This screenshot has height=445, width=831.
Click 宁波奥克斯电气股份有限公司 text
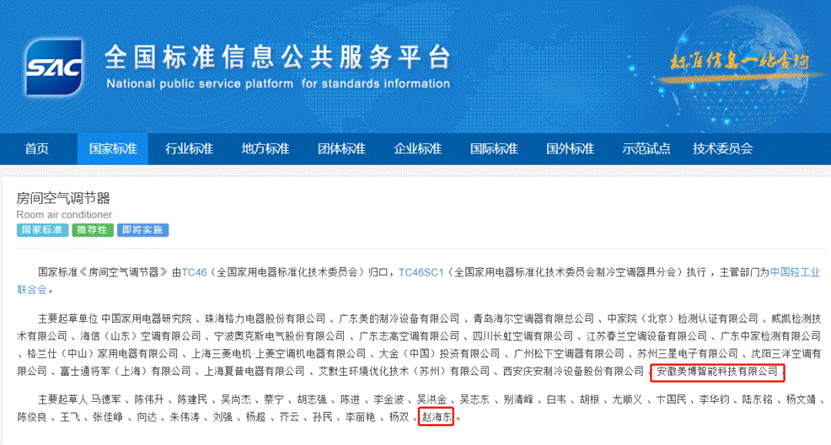click(x=280, y=336)
